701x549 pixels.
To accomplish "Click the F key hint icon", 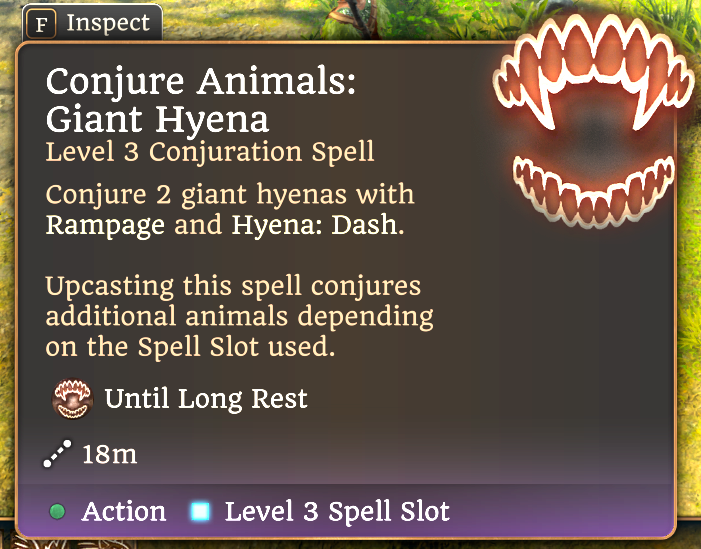I will [41, 24].
